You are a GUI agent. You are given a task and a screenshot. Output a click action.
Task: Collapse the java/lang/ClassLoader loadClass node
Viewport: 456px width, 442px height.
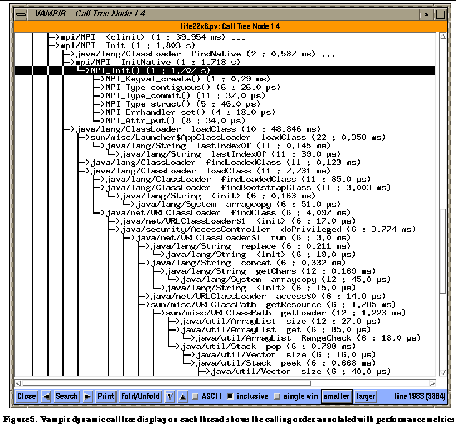[x=70, y=129]
